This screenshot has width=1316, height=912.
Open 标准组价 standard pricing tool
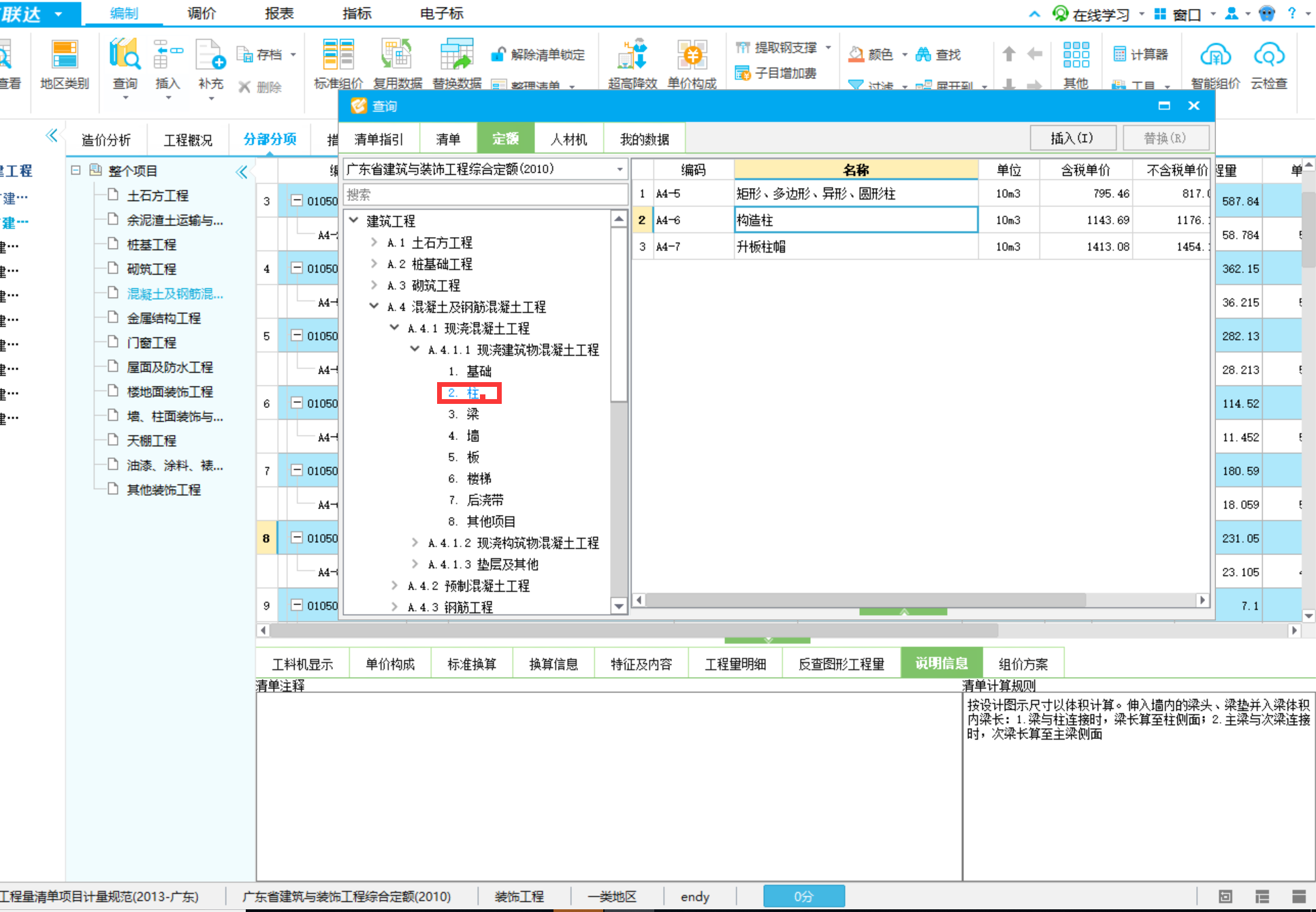pyautogui.click(x=338, y=65)
